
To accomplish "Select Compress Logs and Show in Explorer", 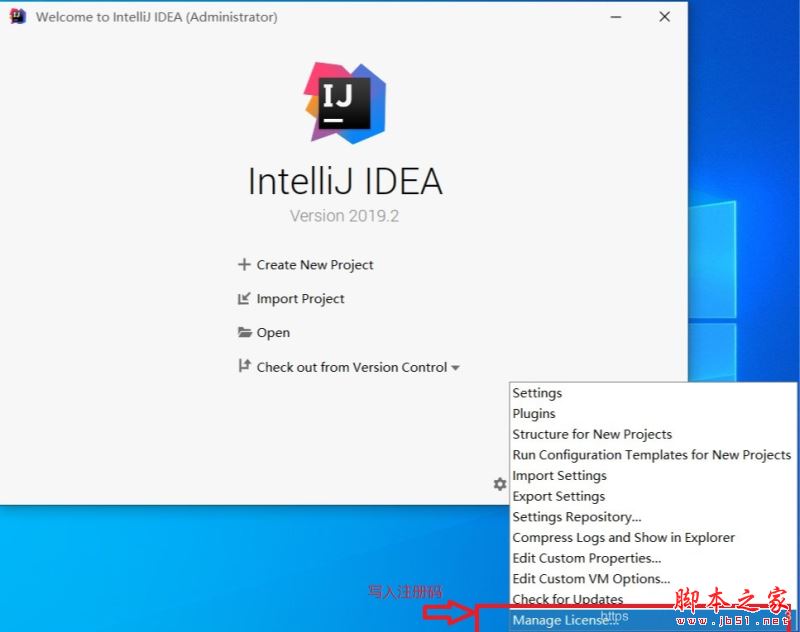I will coord(653,537).
